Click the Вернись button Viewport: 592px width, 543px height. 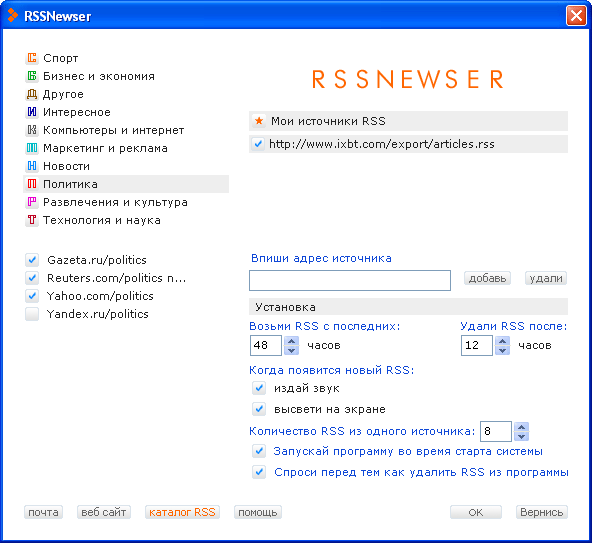[x=542, y=512]
